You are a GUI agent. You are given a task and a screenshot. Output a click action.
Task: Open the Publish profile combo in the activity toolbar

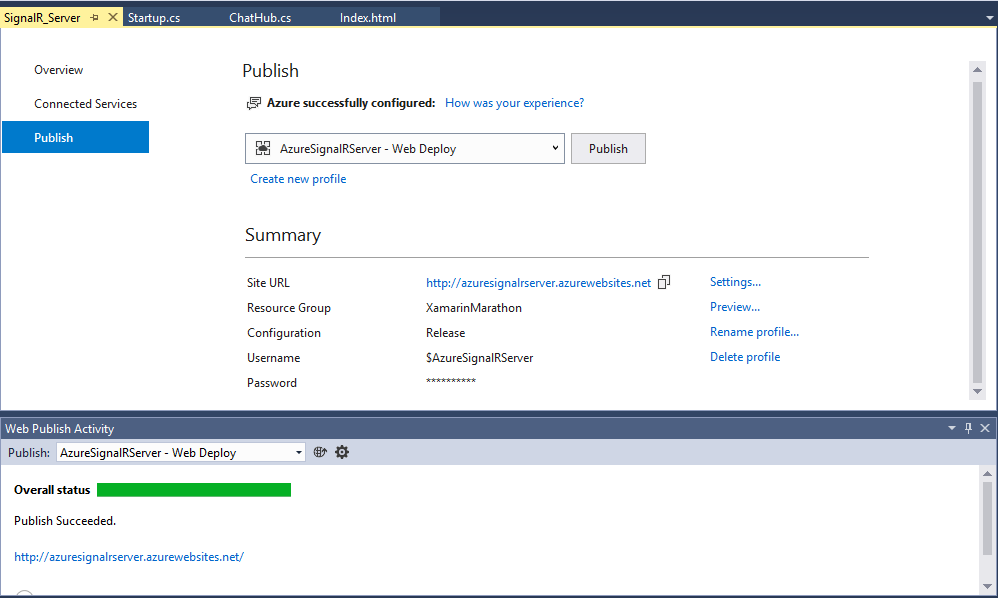pyautogui.click(x=181, y=452)
